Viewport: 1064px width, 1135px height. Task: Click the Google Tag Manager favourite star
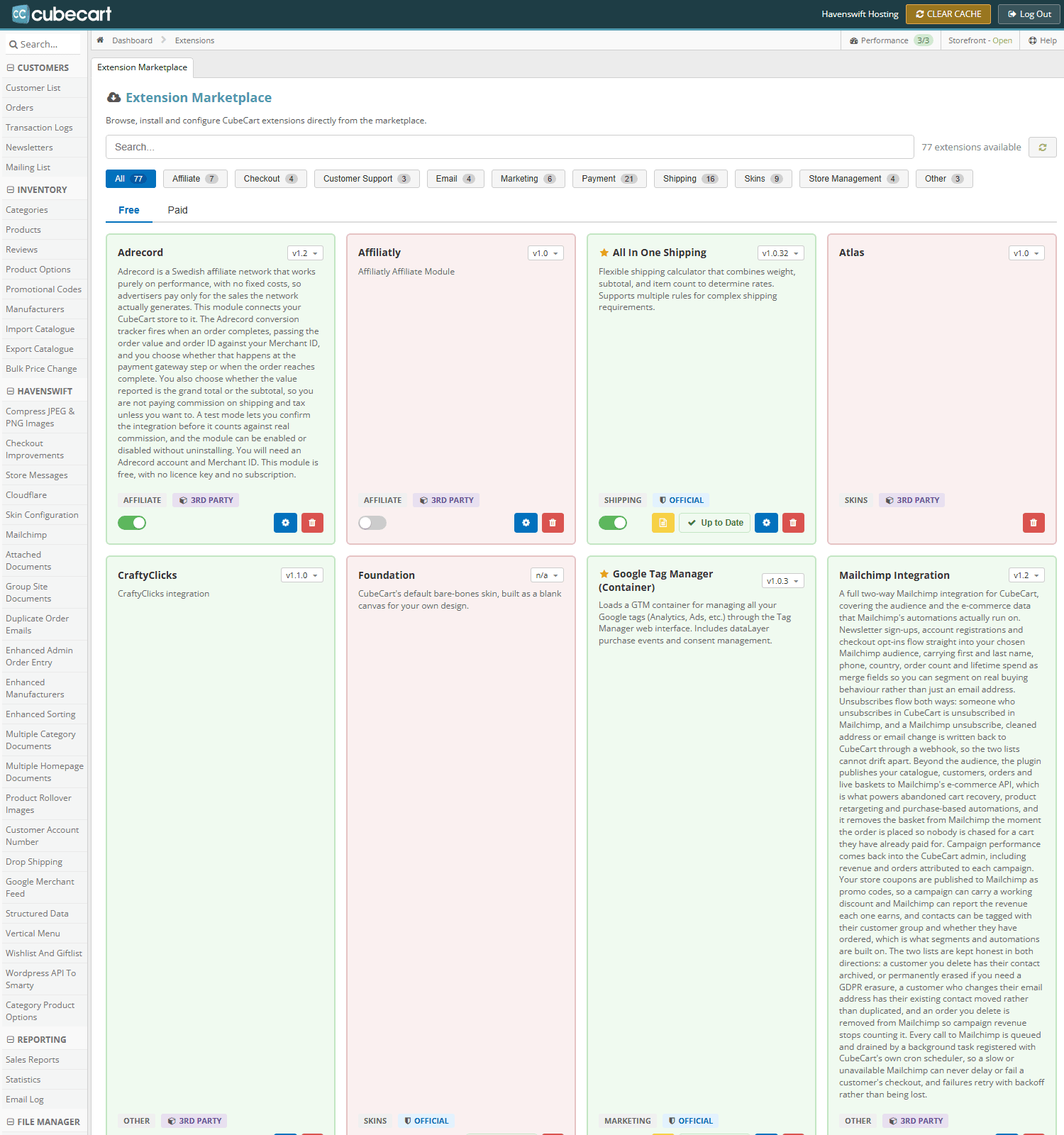click(x=604, y=574)
